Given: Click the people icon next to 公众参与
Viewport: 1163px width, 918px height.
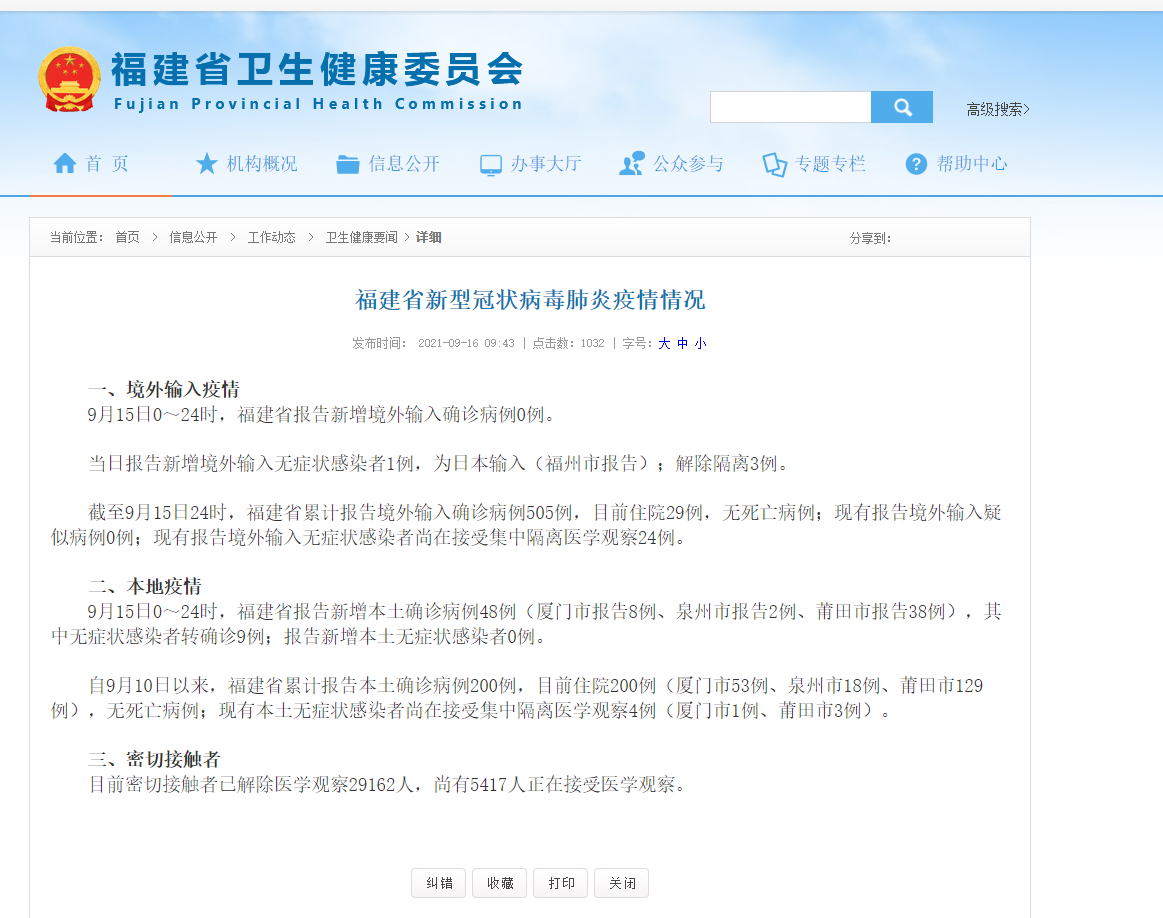Looking at the screenshot, I should [x=630, y=162].
